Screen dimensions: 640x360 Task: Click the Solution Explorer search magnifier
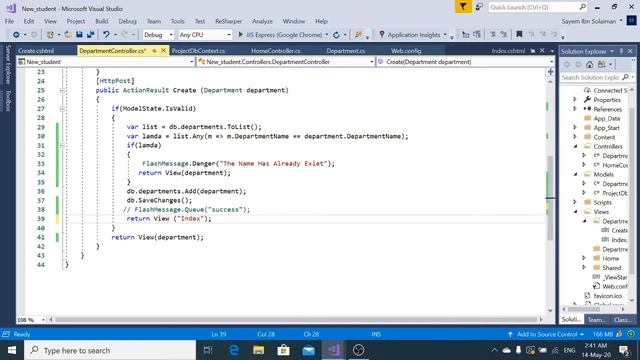pyautogui.click(x=625, y=77)
